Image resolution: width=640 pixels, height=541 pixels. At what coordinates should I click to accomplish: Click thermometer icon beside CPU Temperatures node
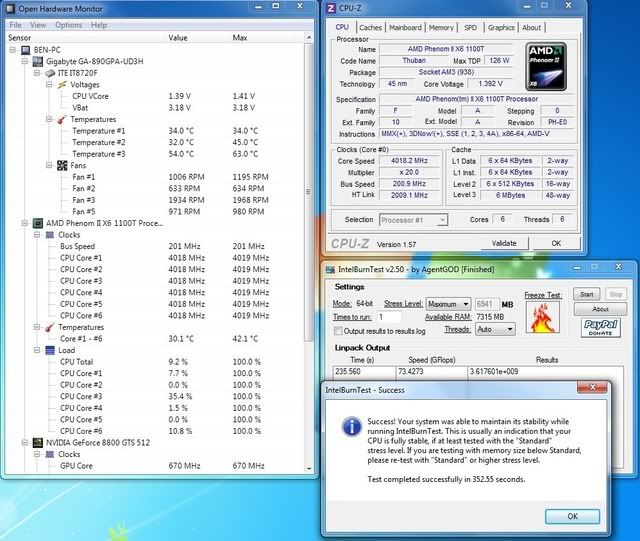pyautogui.click(x=50, y=327)
